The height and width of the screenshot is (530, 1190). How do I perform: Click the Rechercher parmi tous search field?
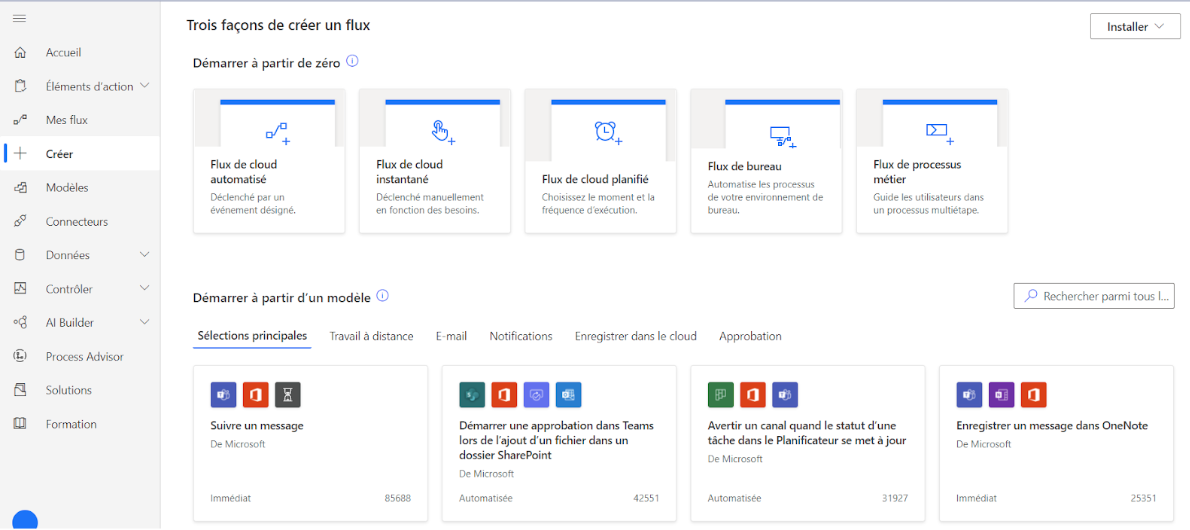(x=1094, y=296)
